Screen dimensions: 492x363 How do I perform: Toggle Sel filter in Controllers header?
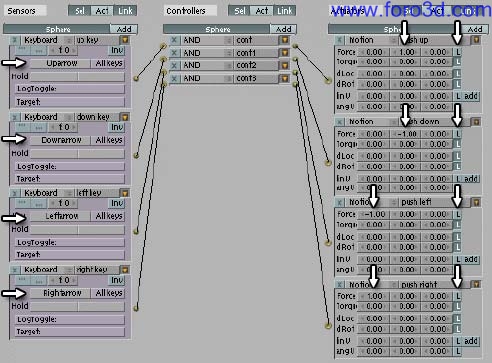coord(239,11)
